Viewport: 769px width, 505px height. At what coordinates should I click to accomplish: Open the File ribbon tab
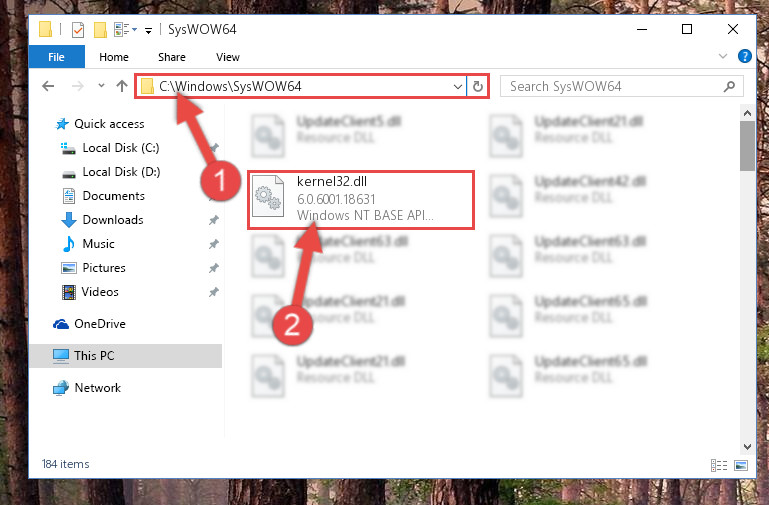(56, 57)
